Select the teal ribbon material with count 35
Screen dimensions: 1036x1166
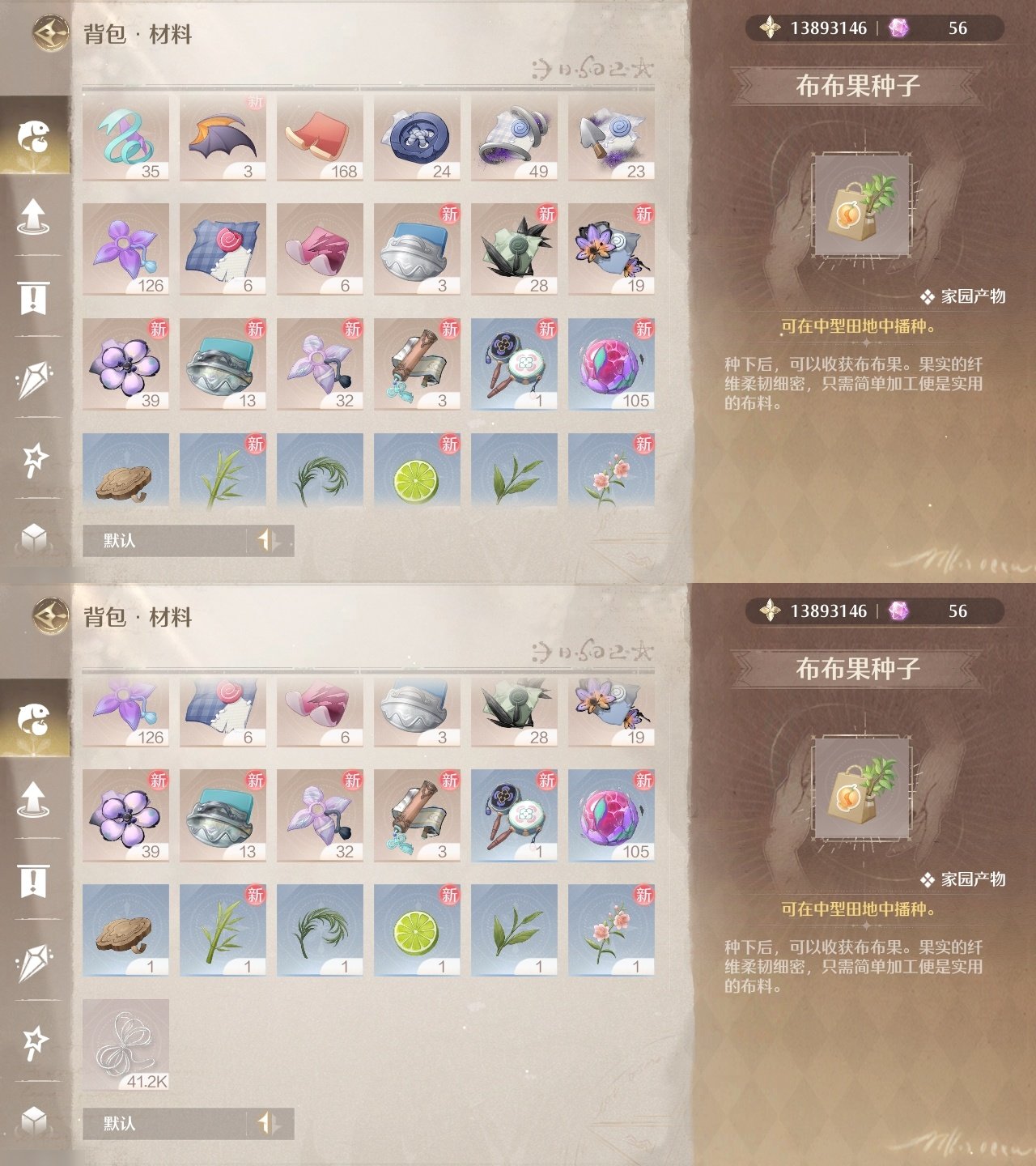click(125, 136)
